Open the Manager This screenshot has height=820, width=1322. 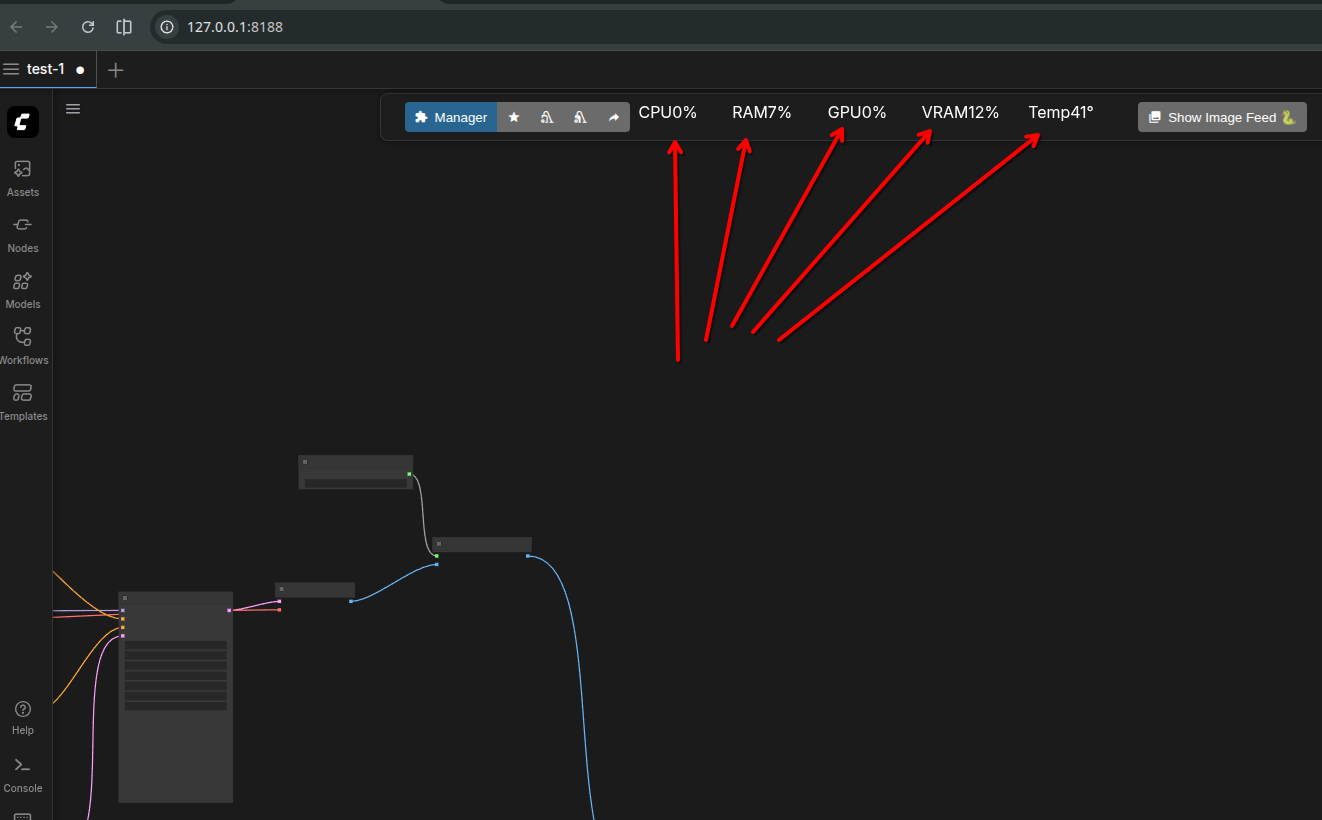pos(451,117)
